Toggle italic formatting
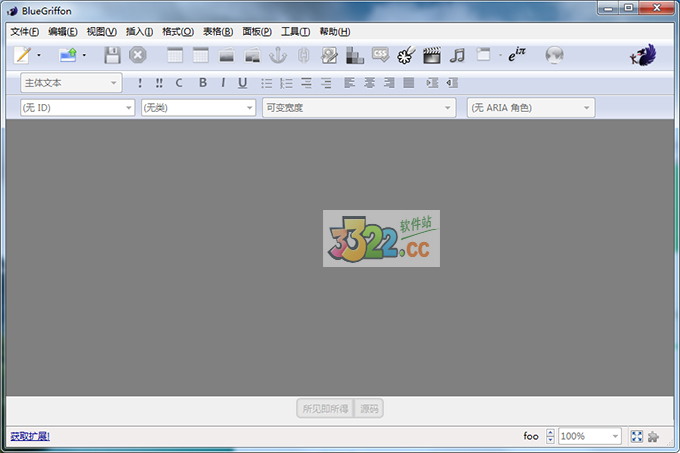Image resolution: width=680 pixels, height=453 pixels. 222,83
